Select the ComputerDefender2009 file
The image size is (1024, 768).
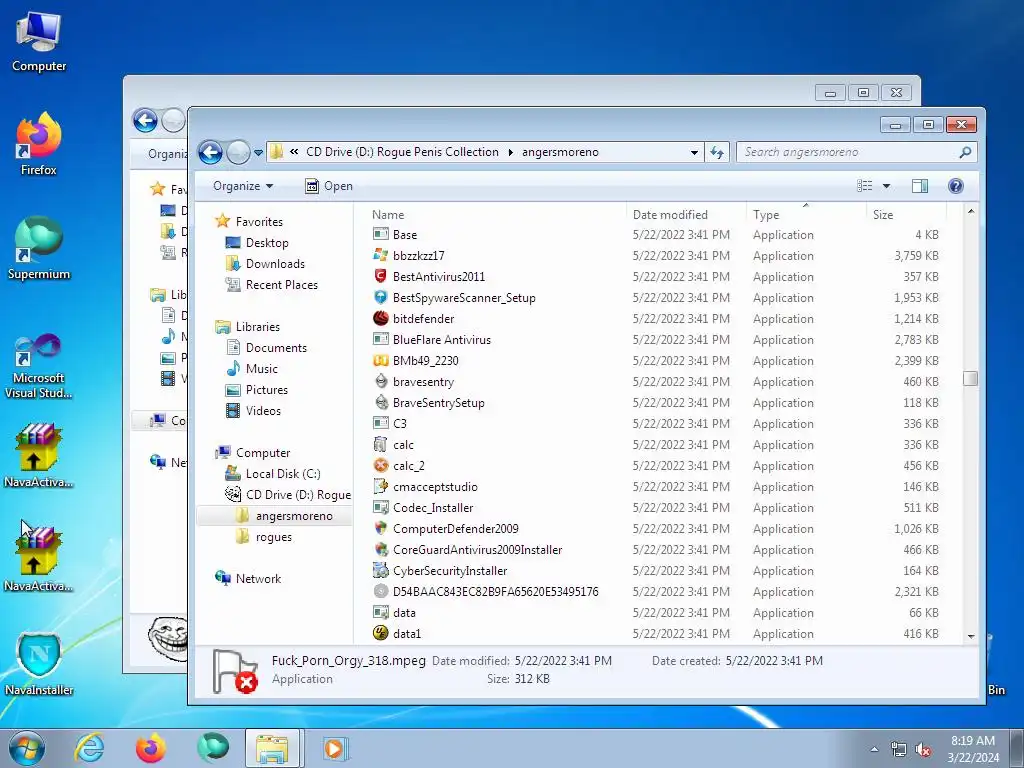coord(455,528)
